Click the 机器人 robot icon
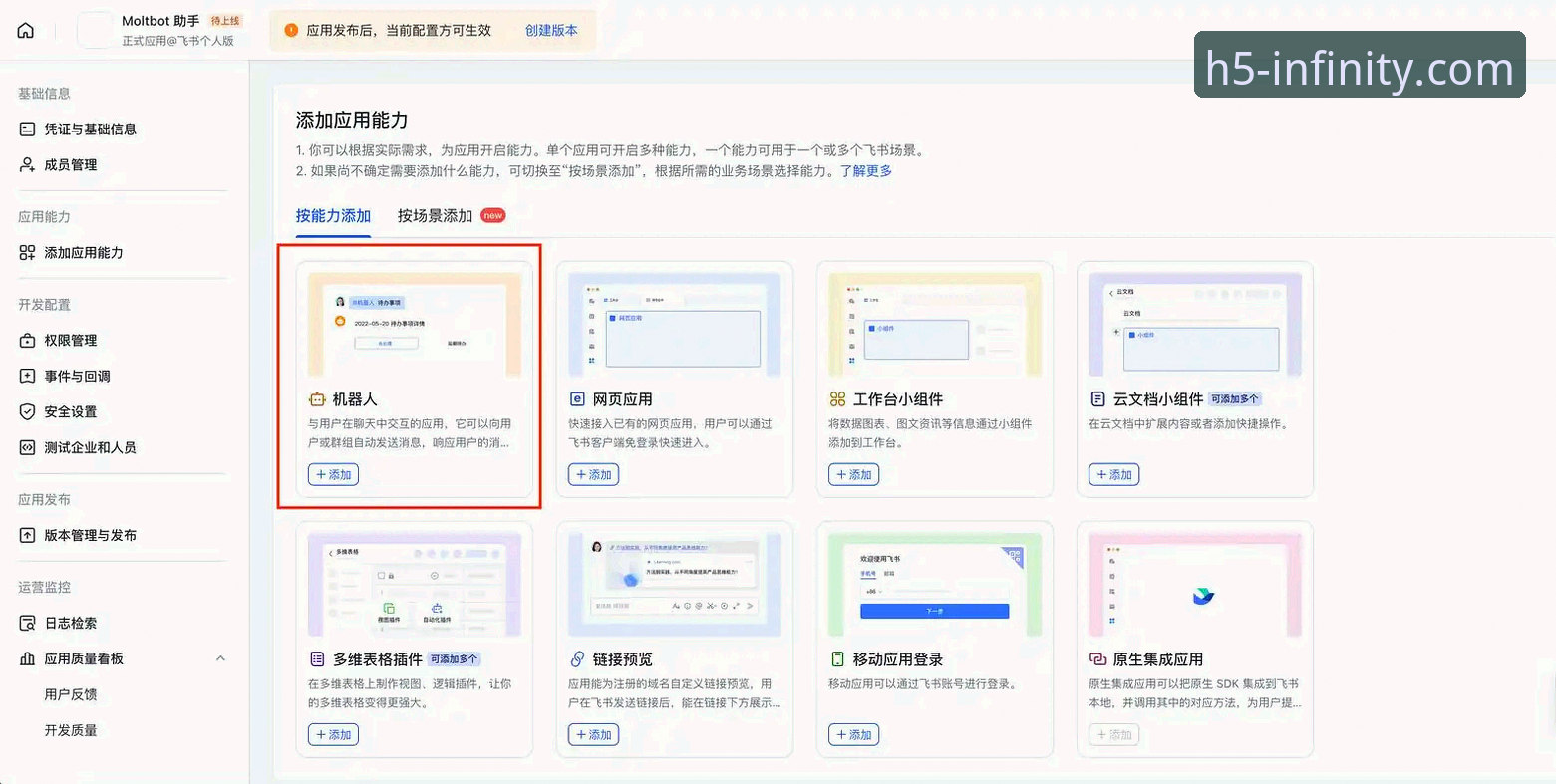1556x784 pixels. click(317, 399)
